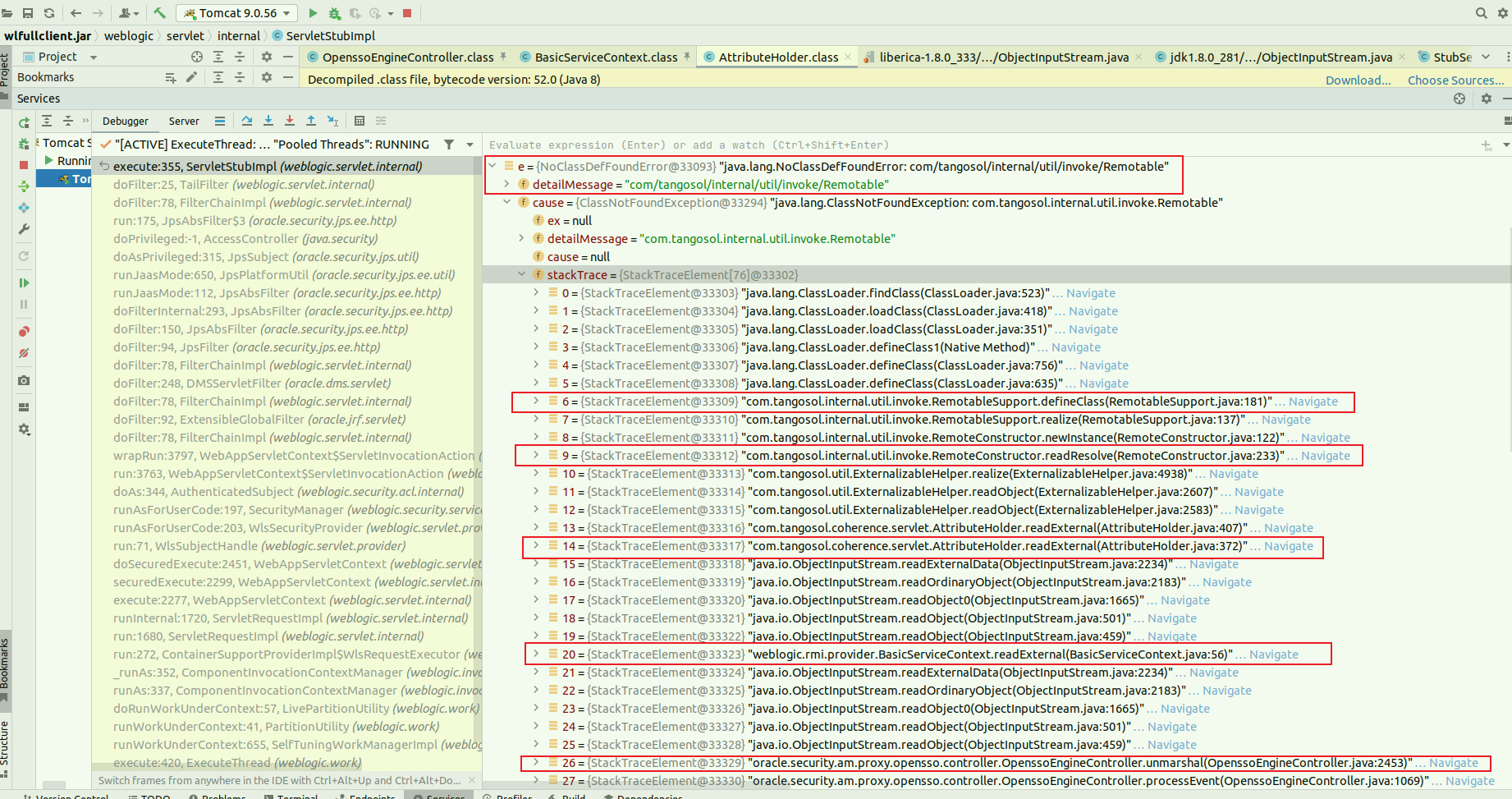Viewport: 1512px width, 799px height.
Task: Click Step Into blue down-arrow icon
Action: 268,121
